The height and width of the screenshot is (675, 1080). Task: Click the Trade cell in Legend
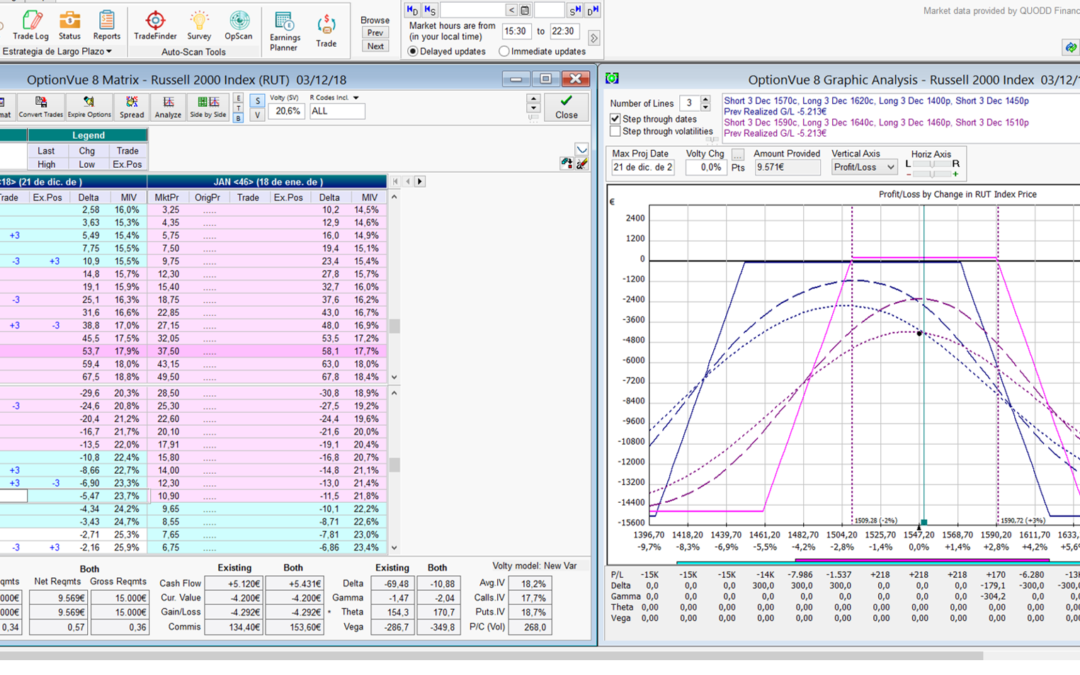127,150
